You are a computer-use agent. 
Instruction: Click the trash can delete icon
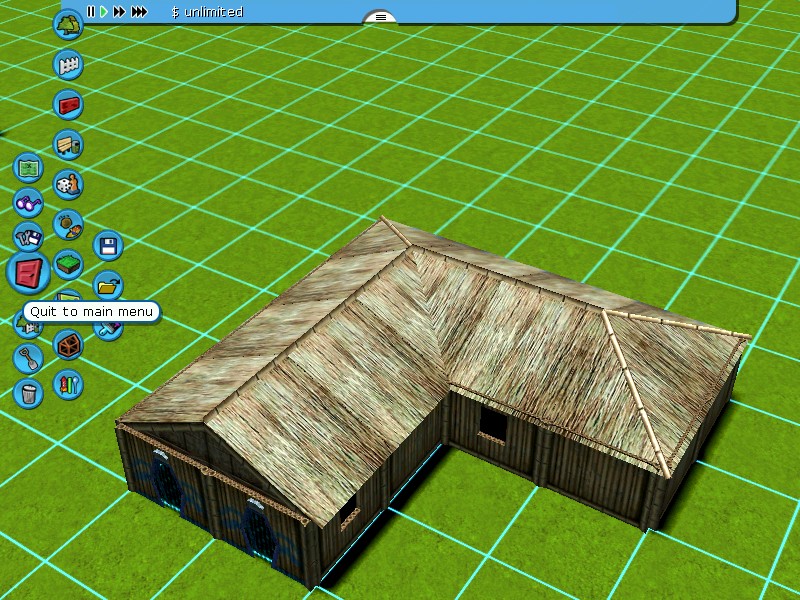pyautogui.click(x=28, y=392)
